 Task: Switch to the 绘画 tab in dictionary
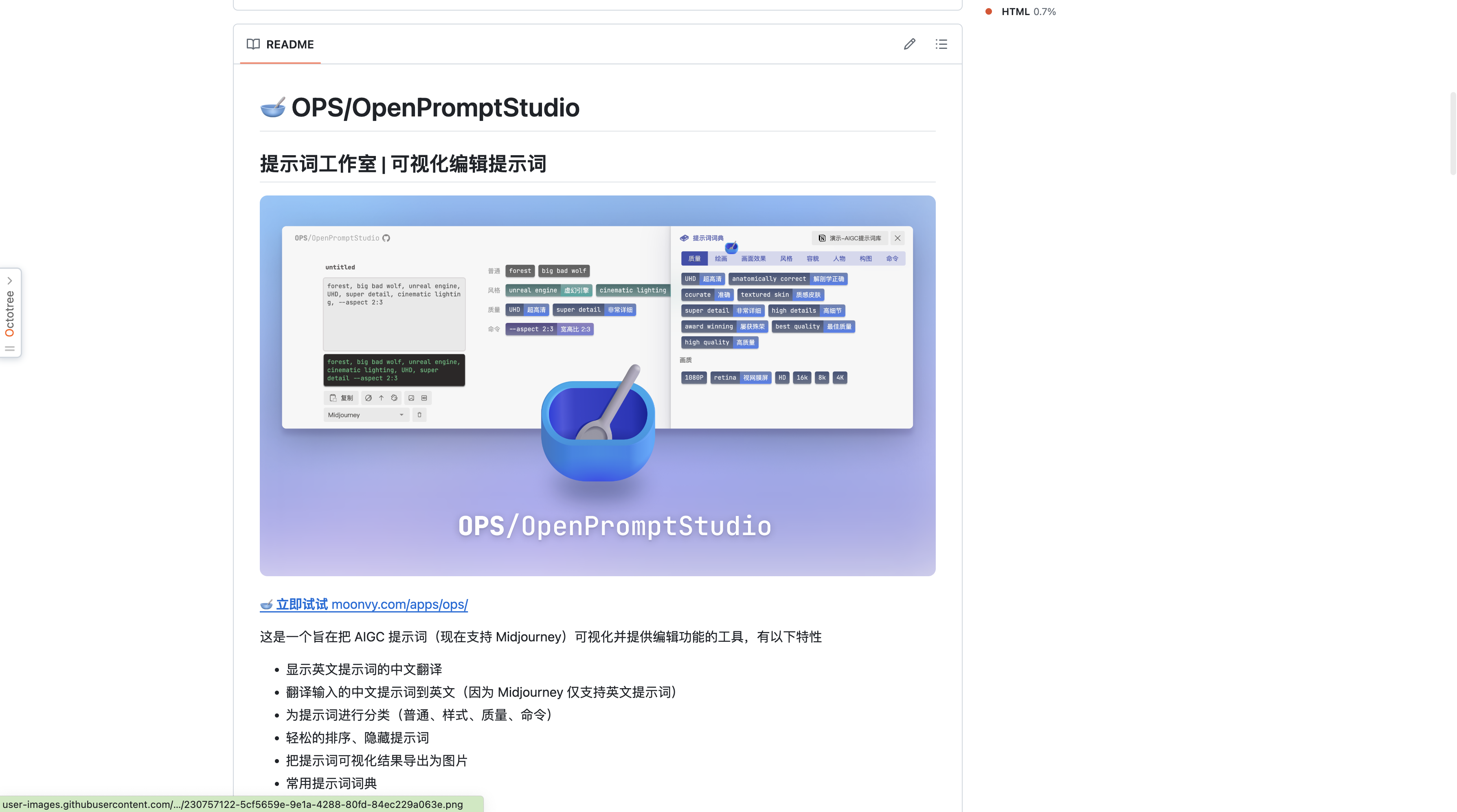721,259
